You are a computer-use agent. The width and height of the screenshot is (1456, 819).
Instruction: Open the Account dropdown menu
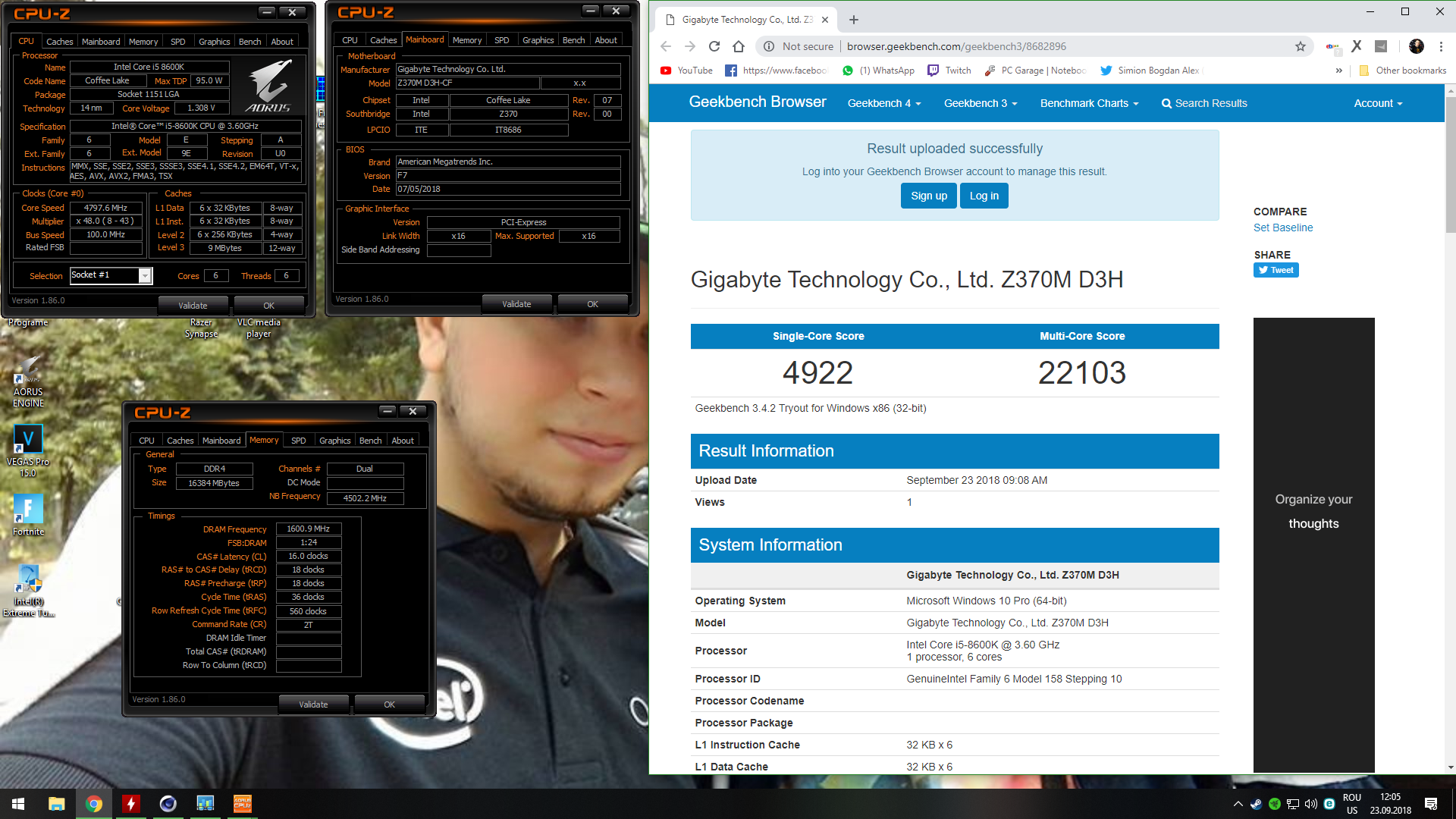[1378, 103]
